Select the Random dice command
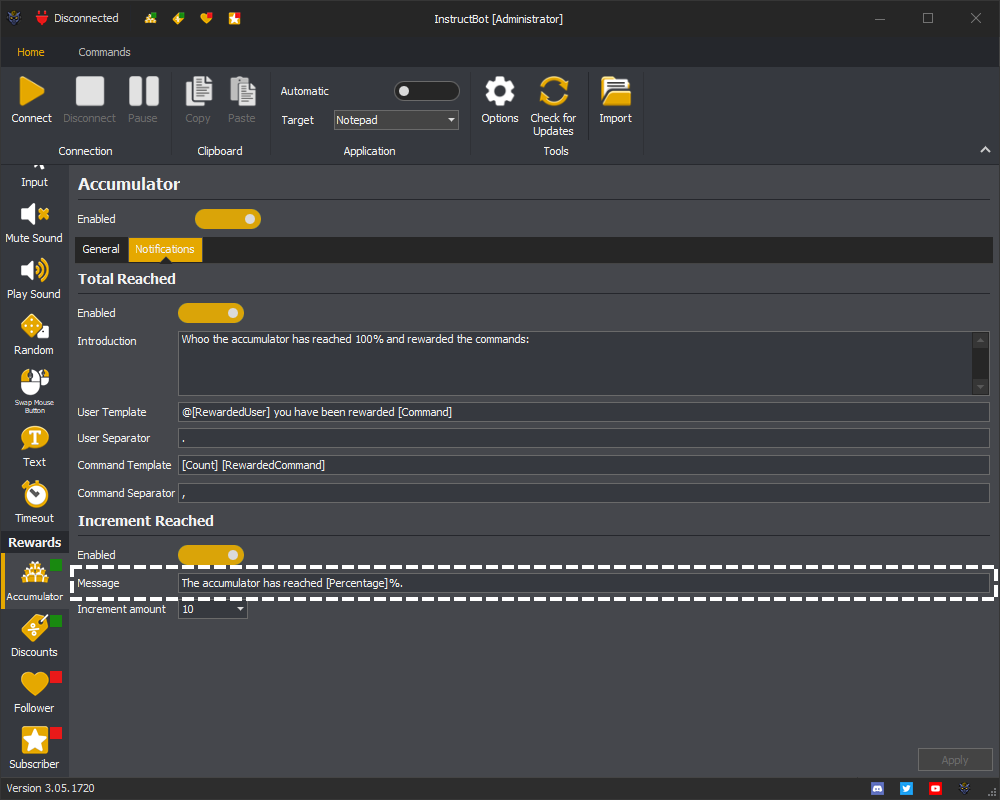The image size is (1000, 800). click(x=34, y=335)
